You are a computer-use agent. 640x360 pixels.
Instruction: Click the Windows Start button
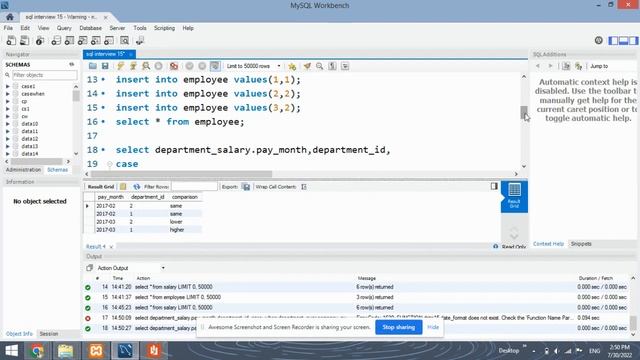click(11, 351)
